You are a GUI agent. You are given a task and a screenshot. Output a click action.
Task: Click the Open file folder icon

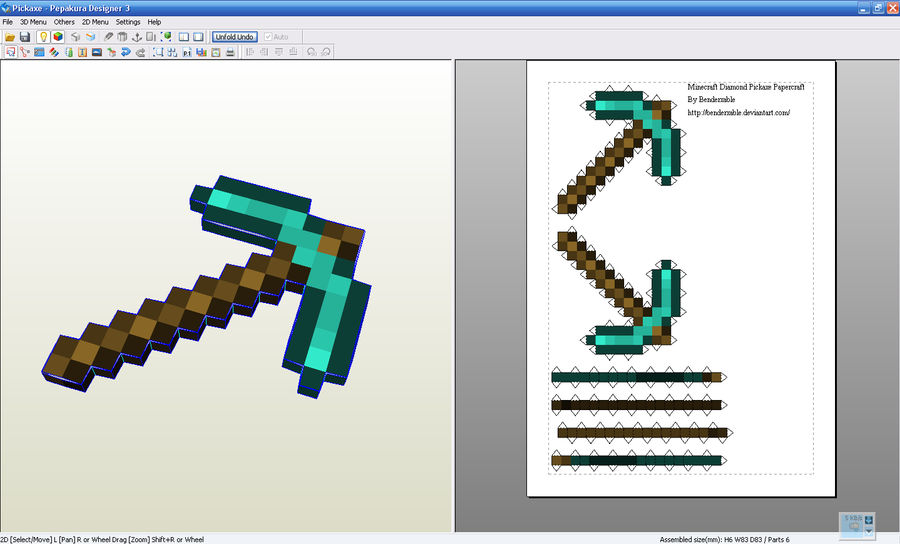tap(10, 37)
